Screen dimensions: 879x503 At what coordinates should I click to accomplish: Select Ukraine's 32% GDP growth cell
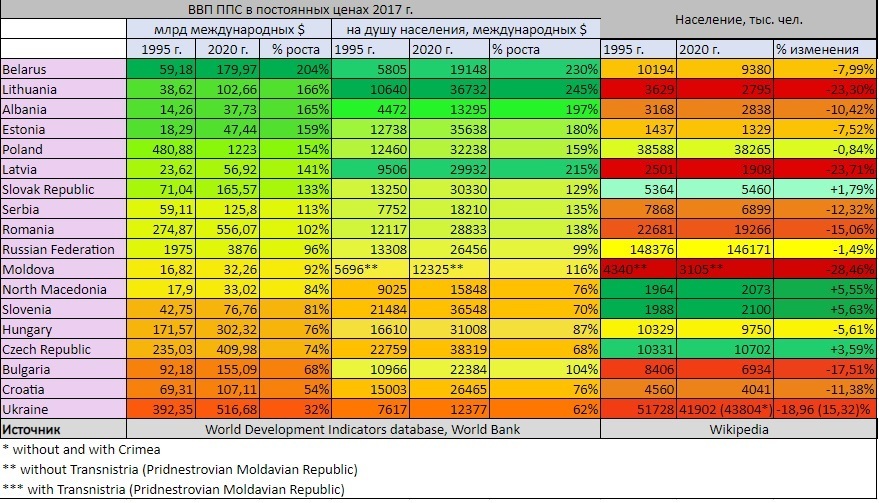click(x=294, y=411)
